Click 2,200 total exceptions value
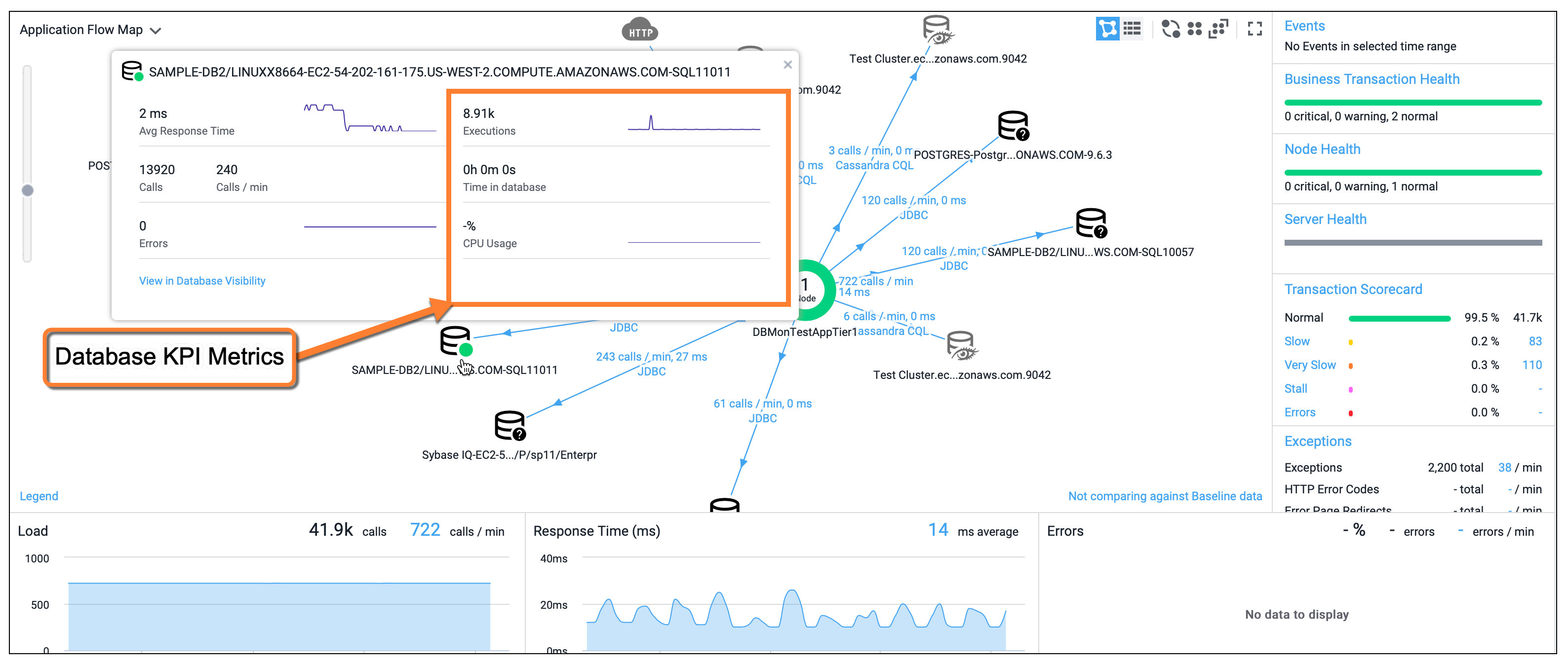The width and height of the screenshot is (1568, 666). coord(1455,467)
